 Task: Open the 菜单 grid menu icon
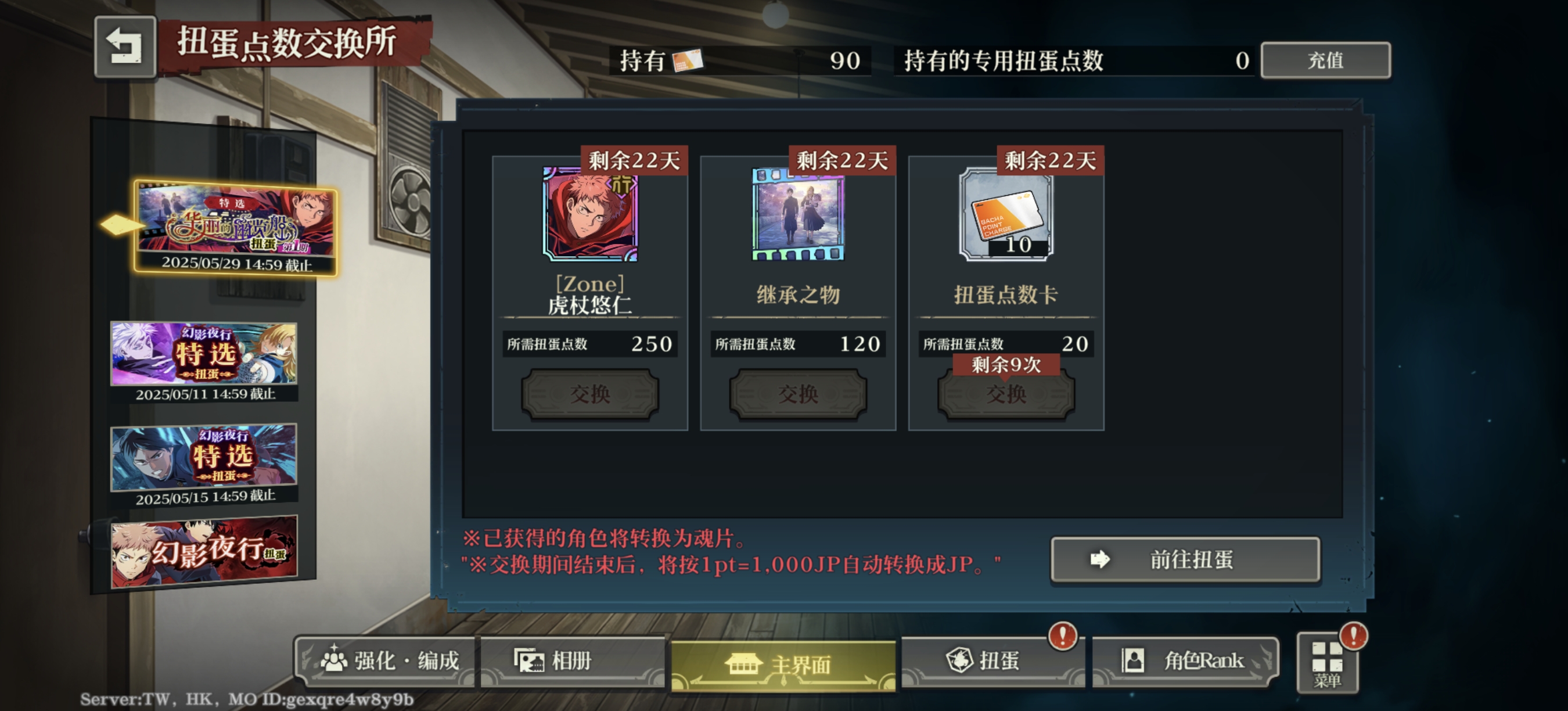[1328, 663]
